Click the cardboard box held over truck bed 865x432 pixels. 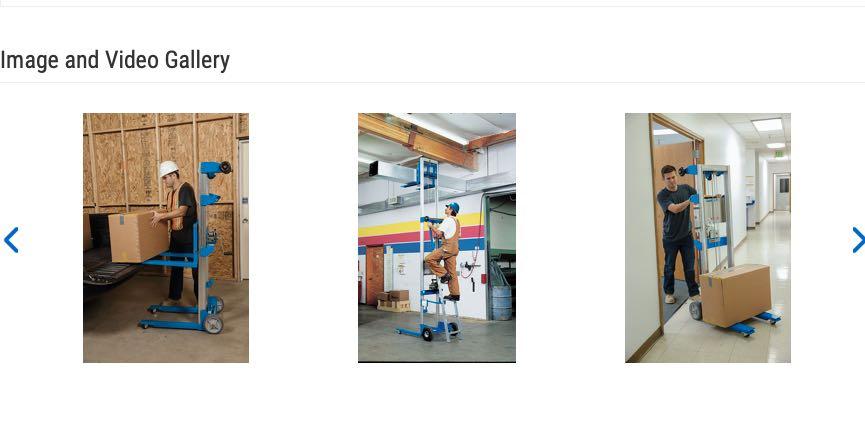click(x=138, y=237)
